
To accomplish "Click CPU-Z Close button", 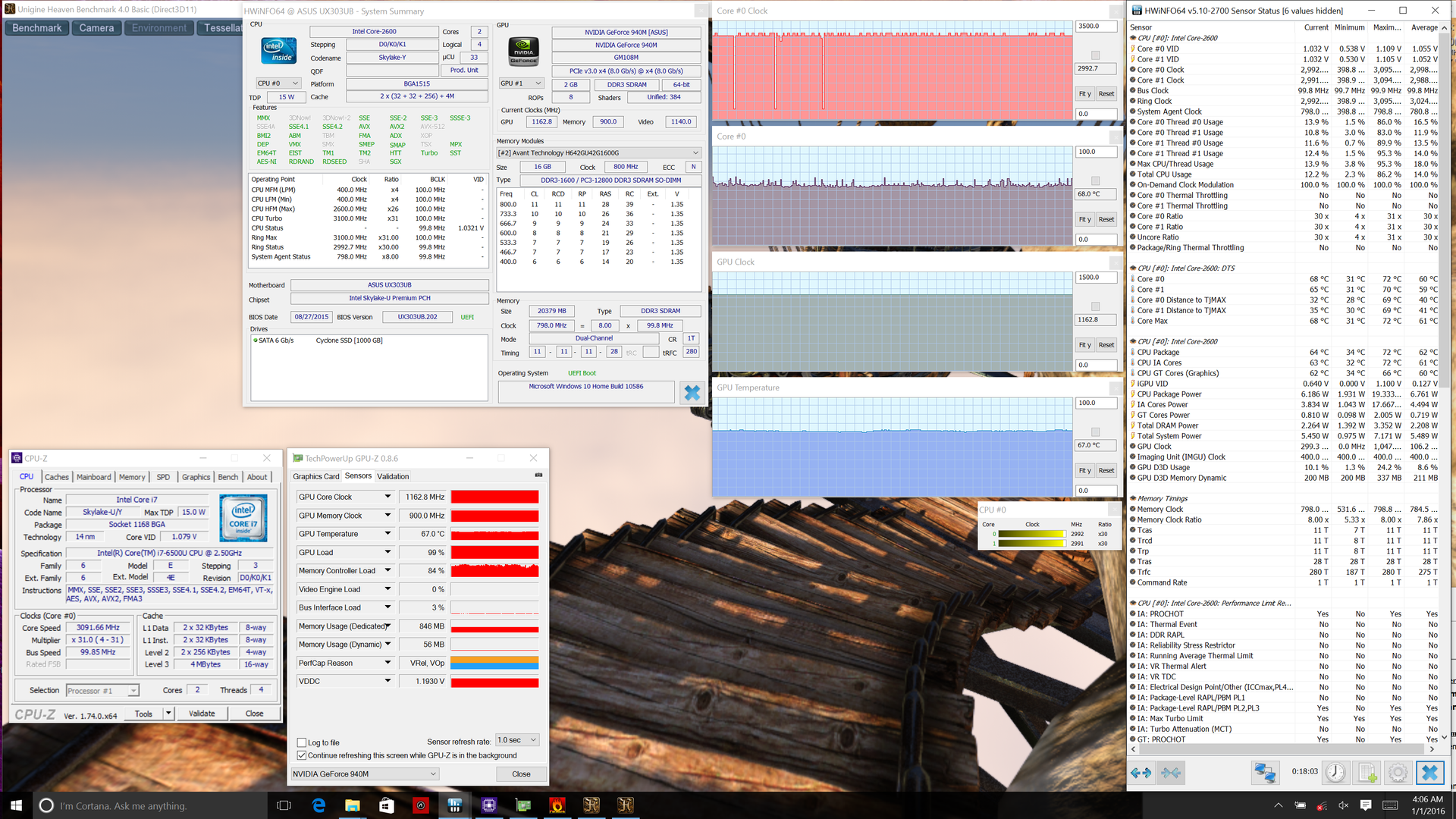I will click(x=254, y=714).
